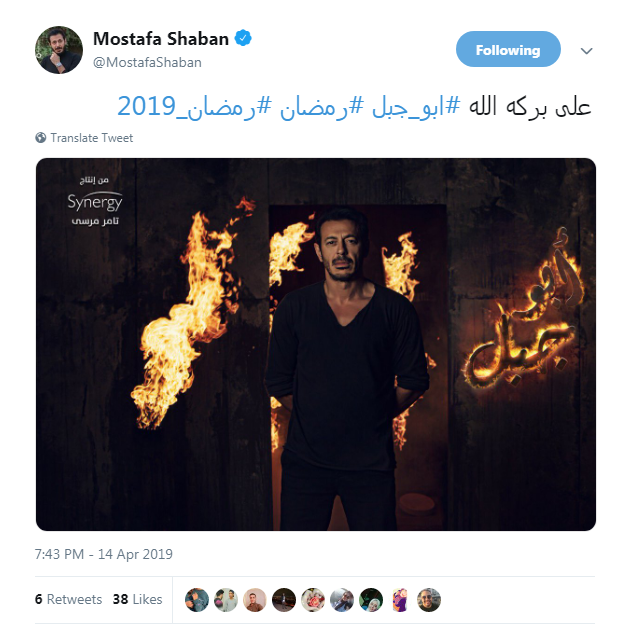Open sixth liker's avatar in the row
This screenshot has height=624, width=634.
click(342, 599)
